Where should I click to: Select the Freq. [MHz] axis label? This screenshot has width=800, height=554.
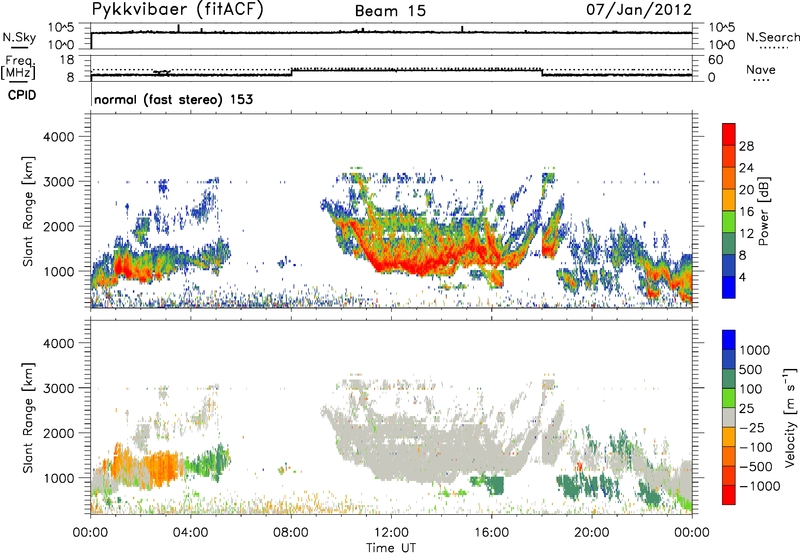pos(20,68)
